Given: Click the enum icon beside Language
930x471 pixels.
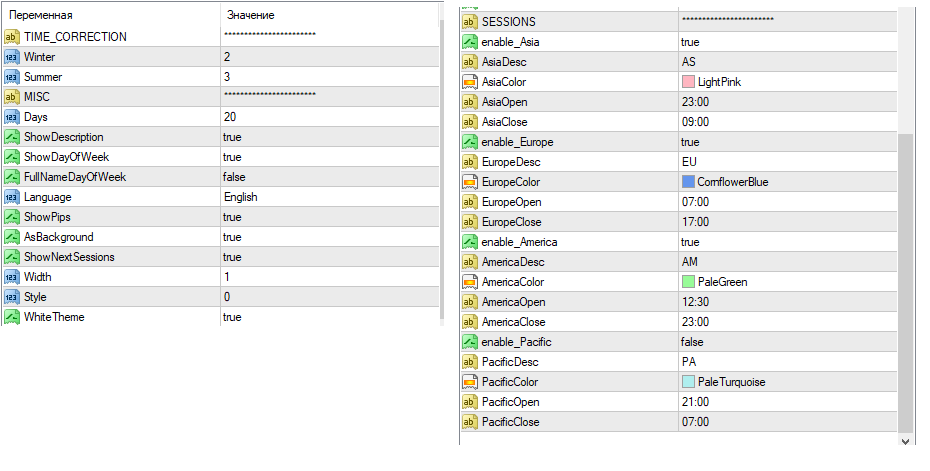Looking at the screenshot, I should pos(11,197).
